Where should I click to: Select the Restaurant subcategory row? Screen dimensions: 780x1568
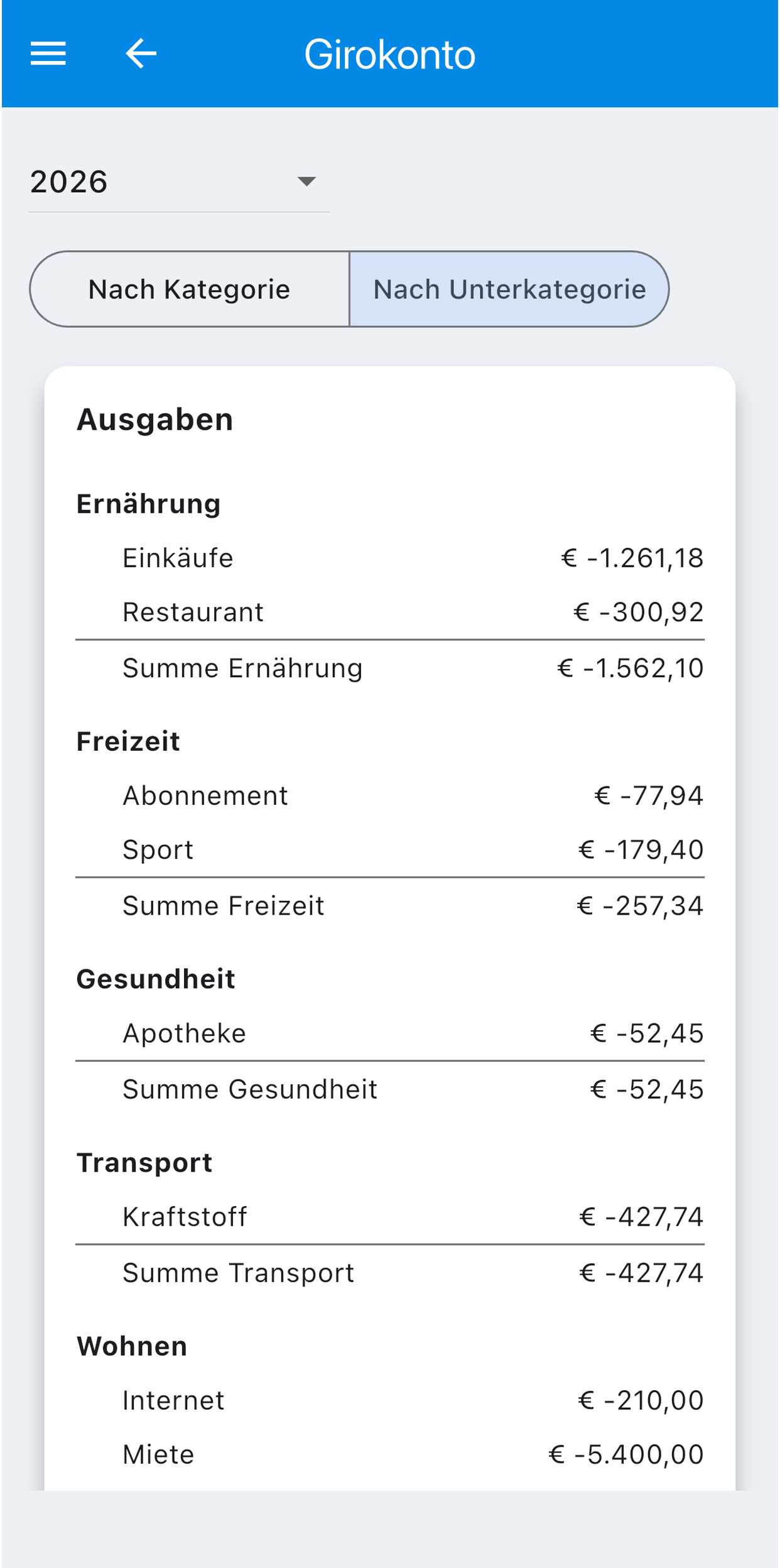390,612
